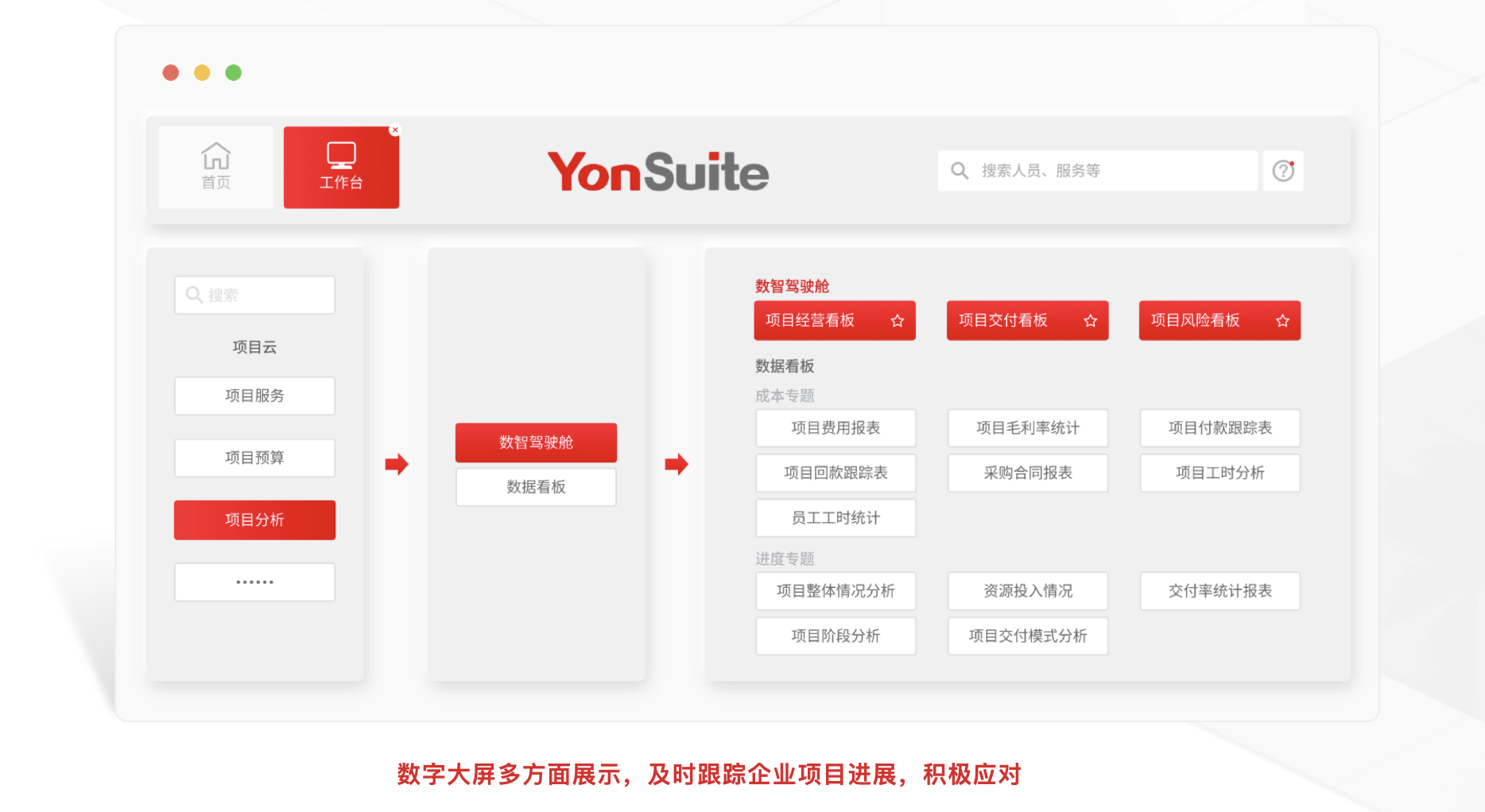Image resolution: width=1485 pixels, height=812 pixels.
Task: Choose 数智驾驶舱 in the middle panel
Action: pyautogui.click(x=536, y=443)
